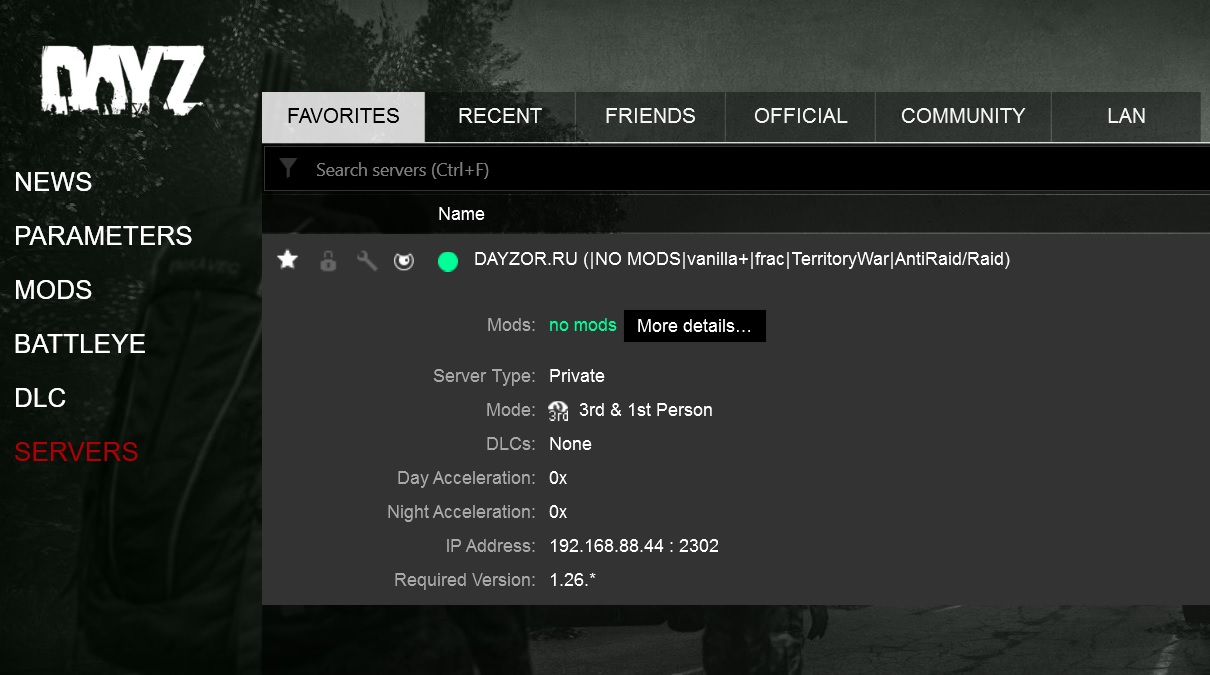Click the wrench icon on DAYZOR.RU row
The image size is (1210, 675).
(x=367, y=261)
